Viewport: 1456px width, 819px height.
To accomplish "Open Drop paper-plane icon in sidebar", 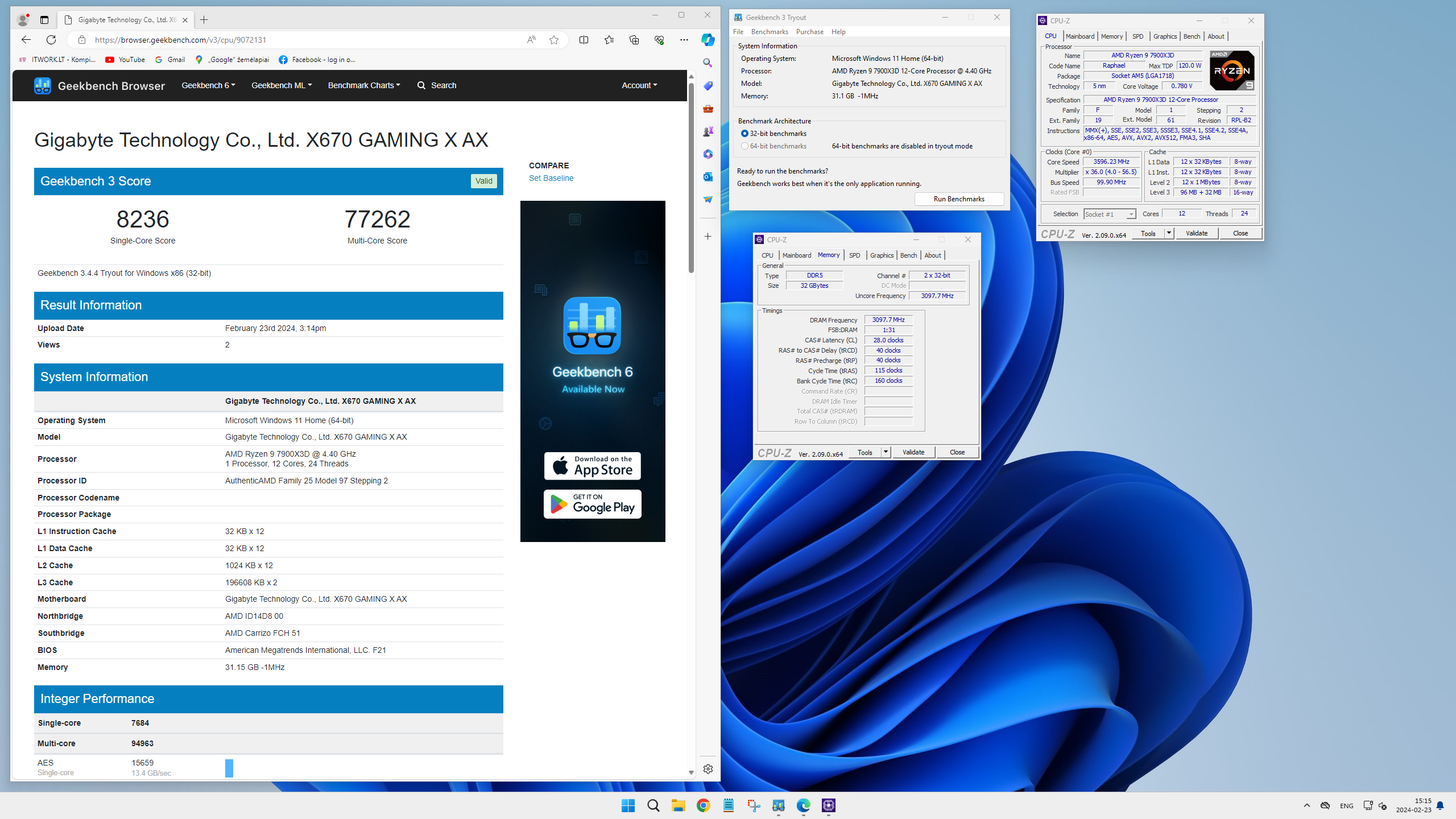I will tap(708, 200).
